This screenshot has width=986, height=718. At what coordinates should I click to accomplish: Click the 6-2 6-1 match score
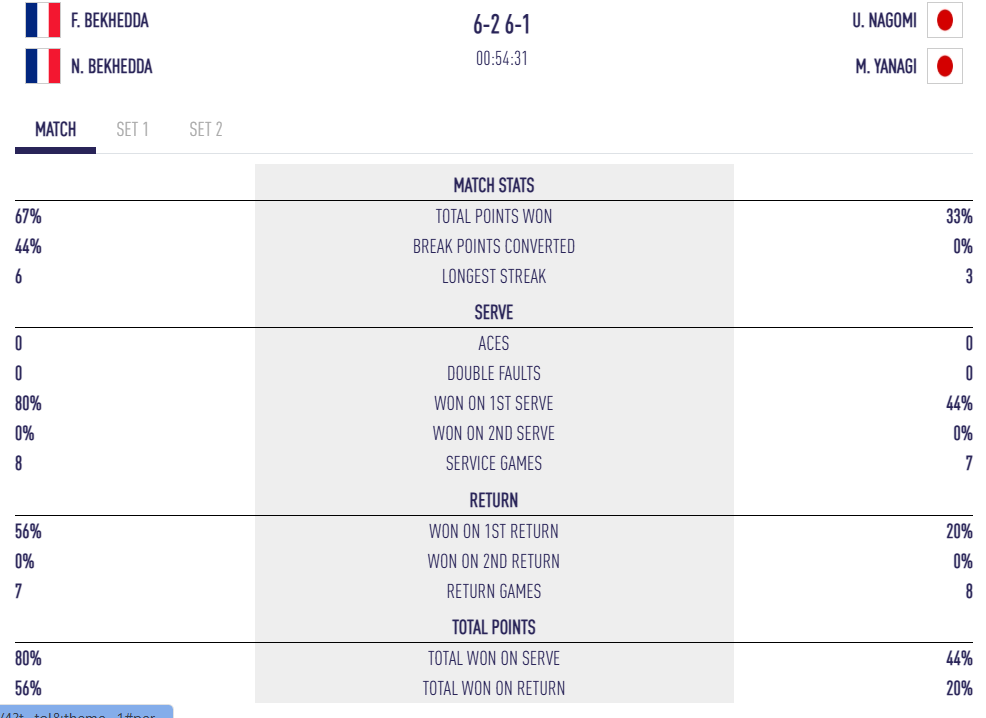[x=501, y=25]
